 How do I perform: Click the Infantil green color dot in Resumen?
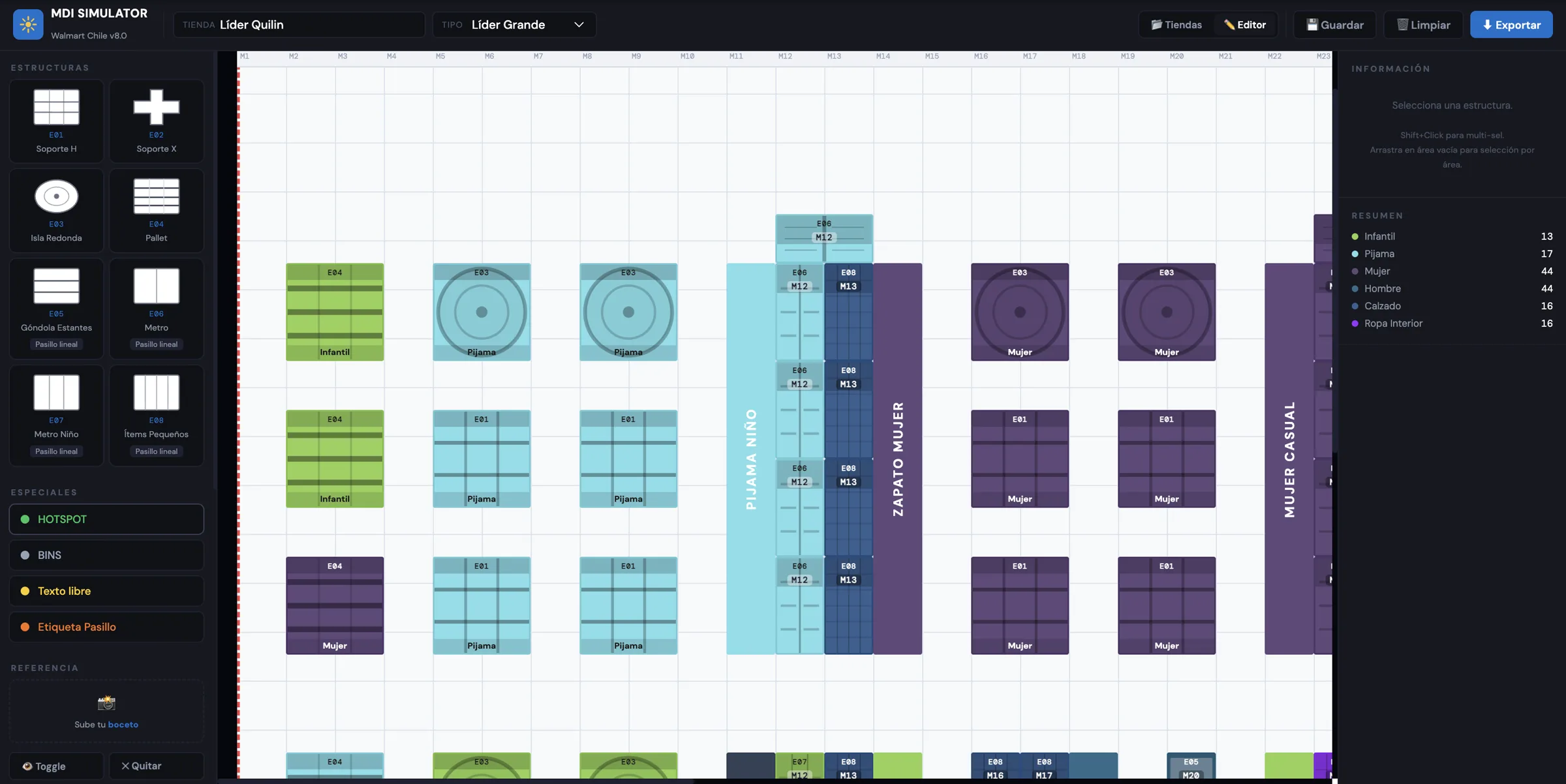click(1355, 236)
